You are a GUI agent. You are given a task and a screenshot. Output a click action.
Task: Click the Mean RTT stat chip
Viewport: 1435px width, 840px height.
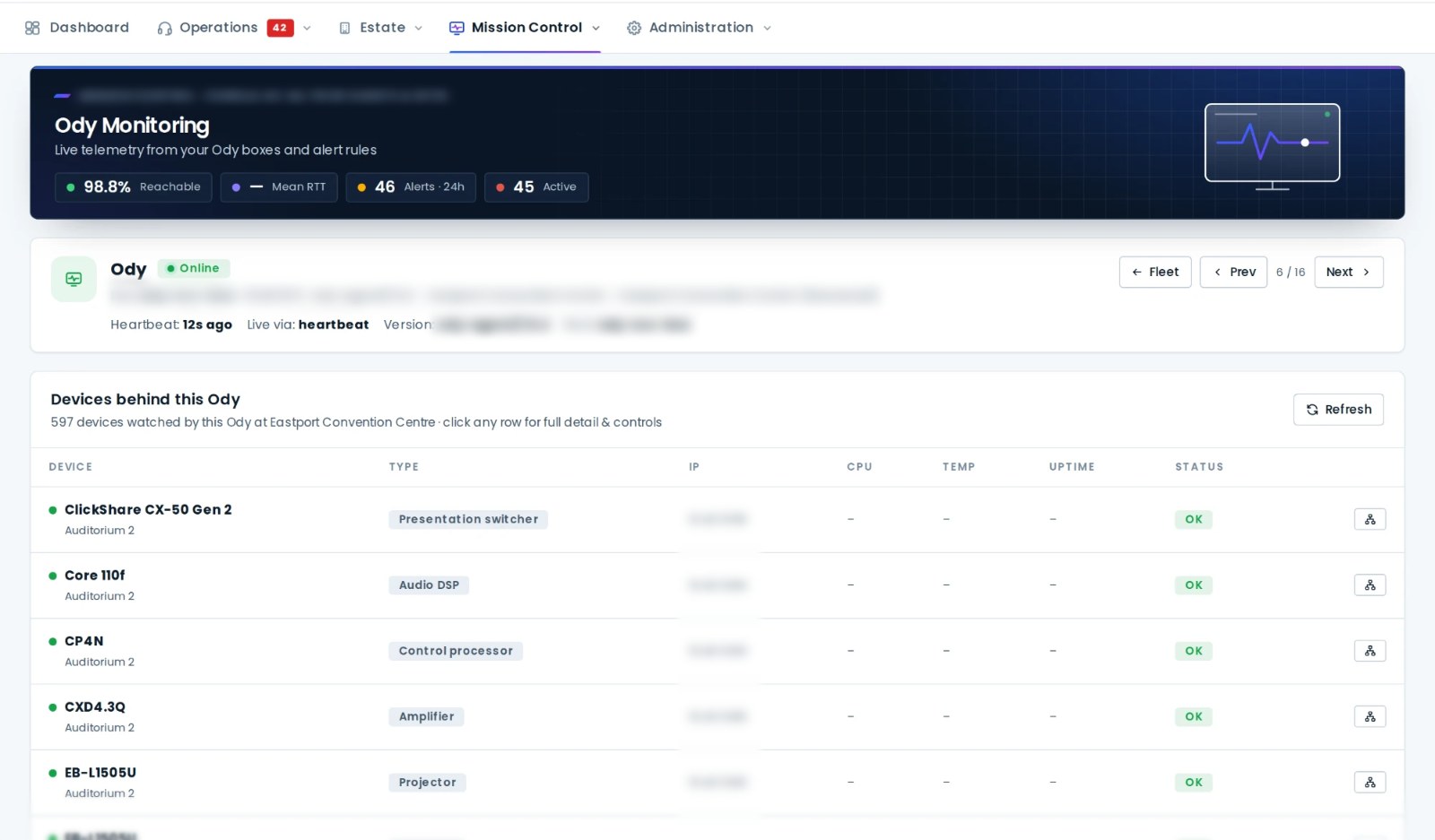[279, 187]
